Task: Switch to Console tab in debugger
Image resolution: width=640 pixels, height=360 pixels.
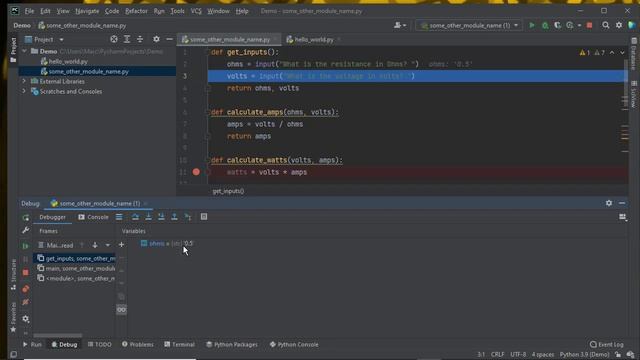Action: coord(93,217)
